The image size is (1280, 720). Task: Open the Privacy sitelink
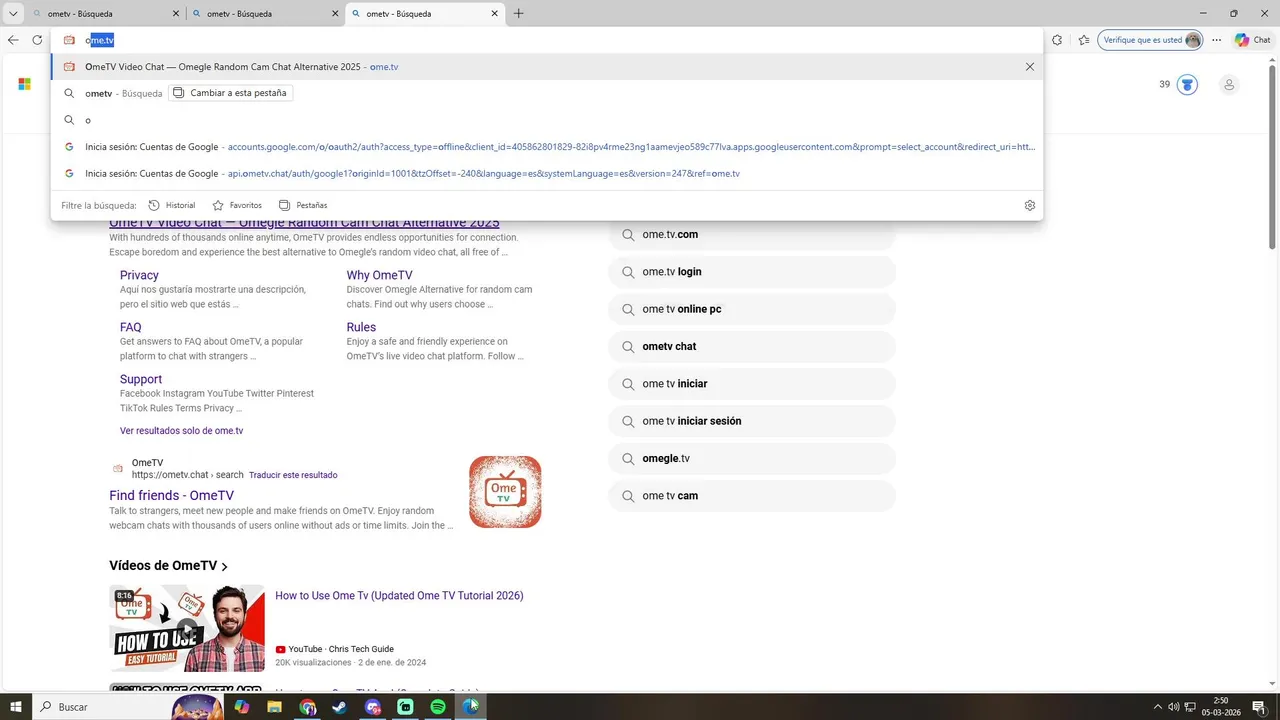pyautogui.click(x=139, y=275)
